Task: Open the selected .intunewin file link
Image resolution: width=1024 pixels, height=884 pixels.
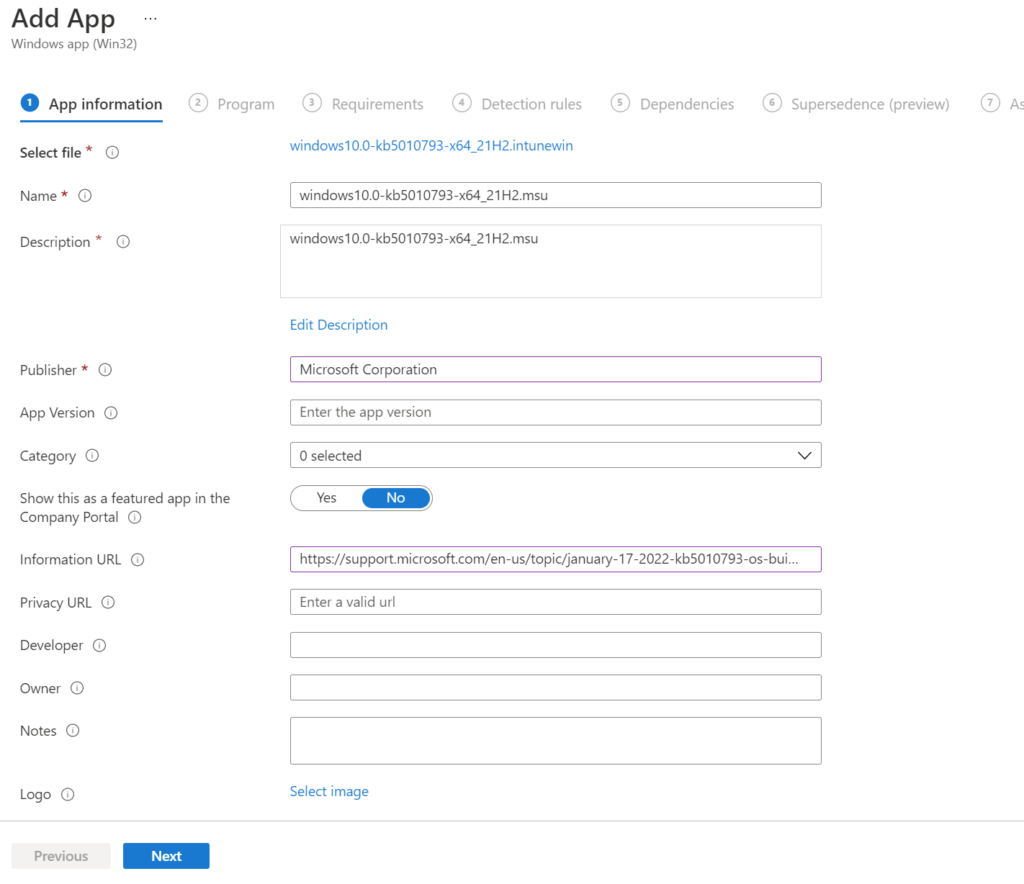Action: click(x=431, y=146)
